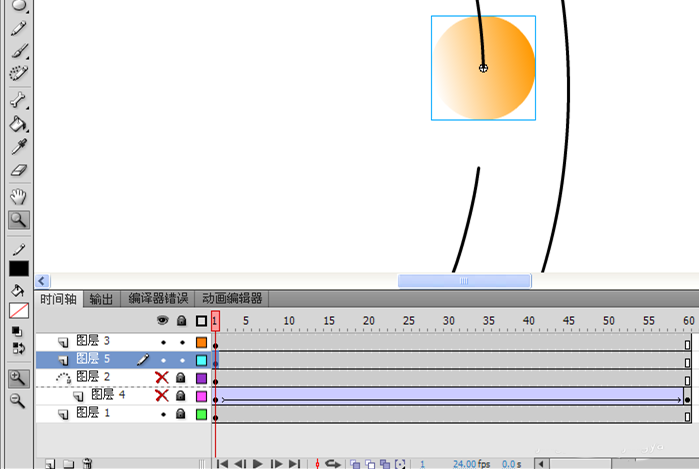Screen dimensions: 699x469
Task: Select the Pencil tool
Action: click(19, 29)
